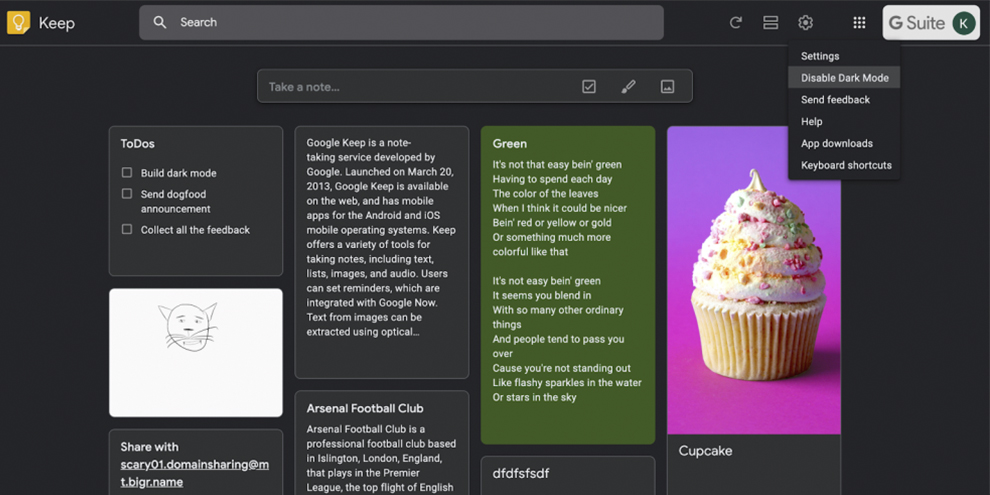
Task: Click the Keep title text
Action: pos(57,23)
